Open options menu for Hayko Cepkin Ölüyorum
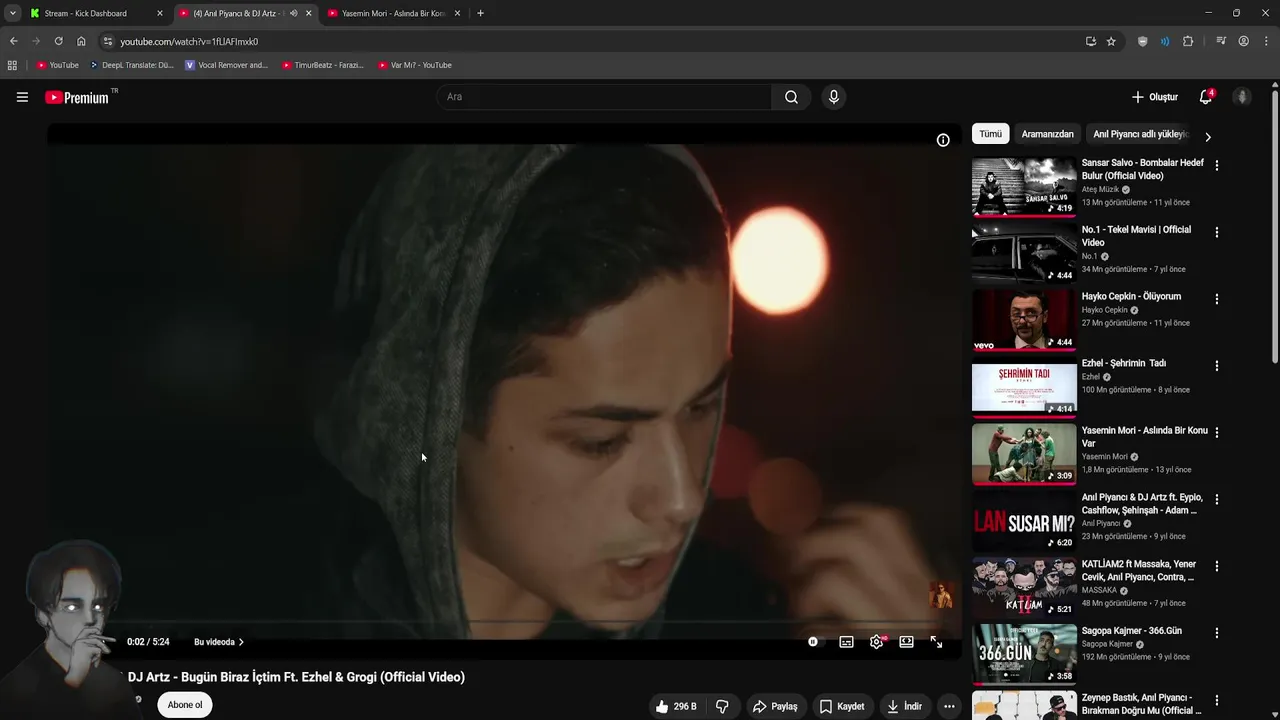 coord(1217,299)
